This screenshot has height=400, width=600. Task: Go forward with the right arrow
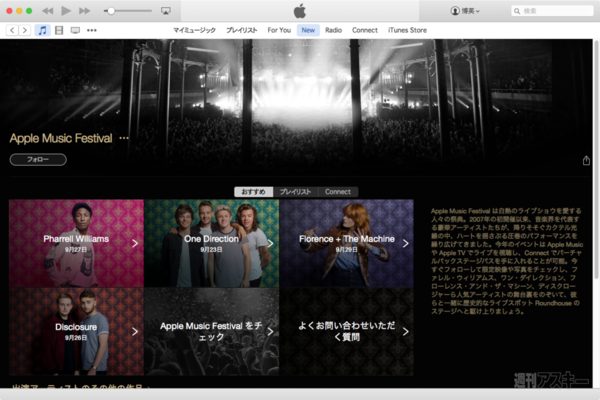(24, 30)
